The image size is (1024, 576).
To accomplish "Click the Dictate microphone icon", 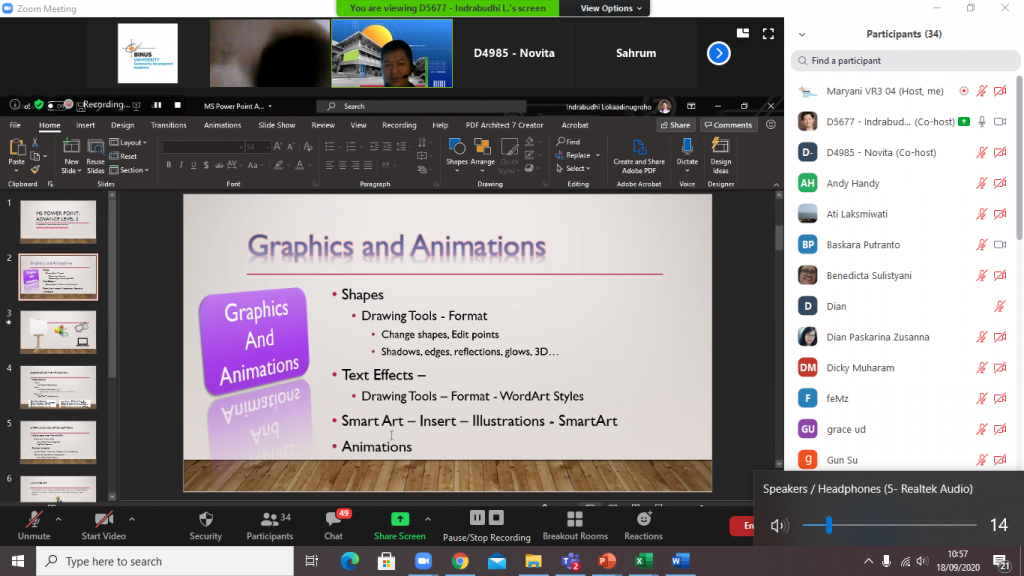I will [x=687, y=146].
